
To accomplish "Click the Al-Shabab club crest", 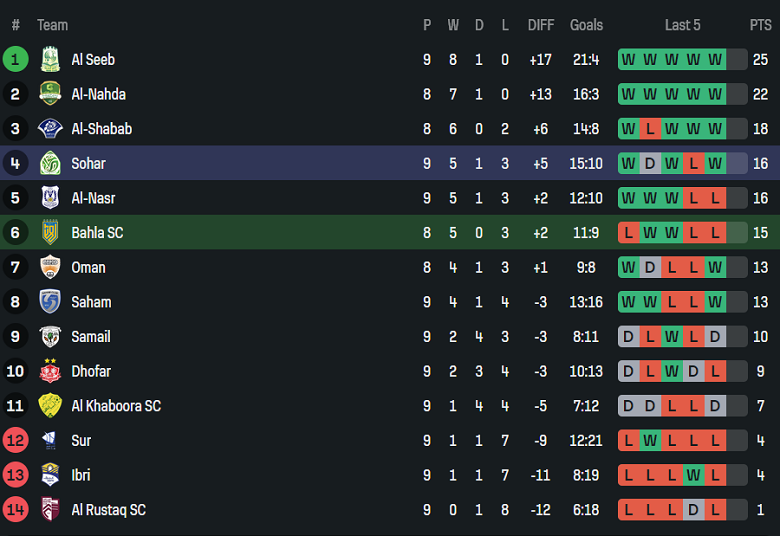I will 50,129.
